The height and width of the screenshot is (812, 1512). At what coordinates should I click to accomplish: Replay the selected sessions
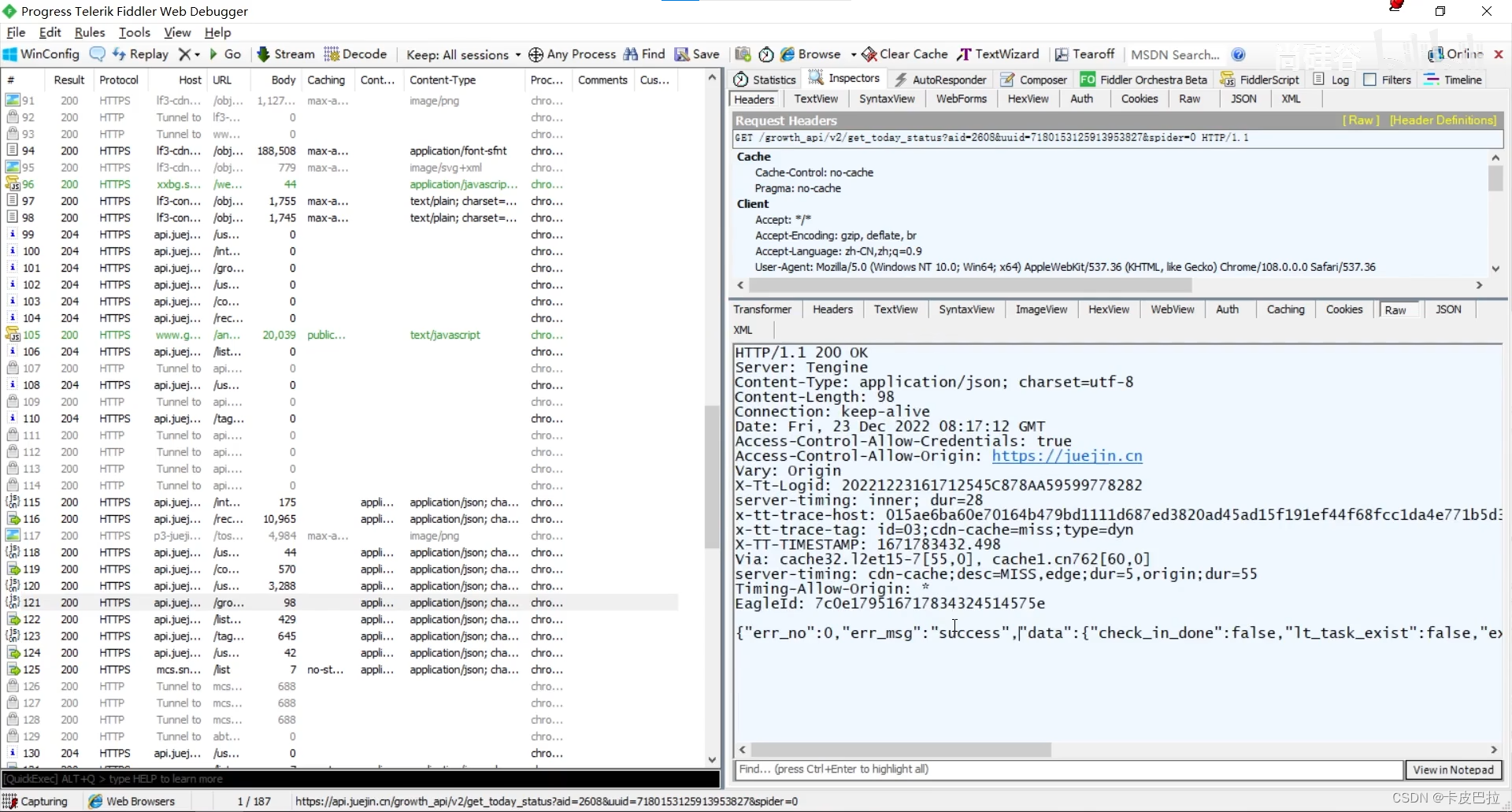pyautogui.click(x=141, y=54)
